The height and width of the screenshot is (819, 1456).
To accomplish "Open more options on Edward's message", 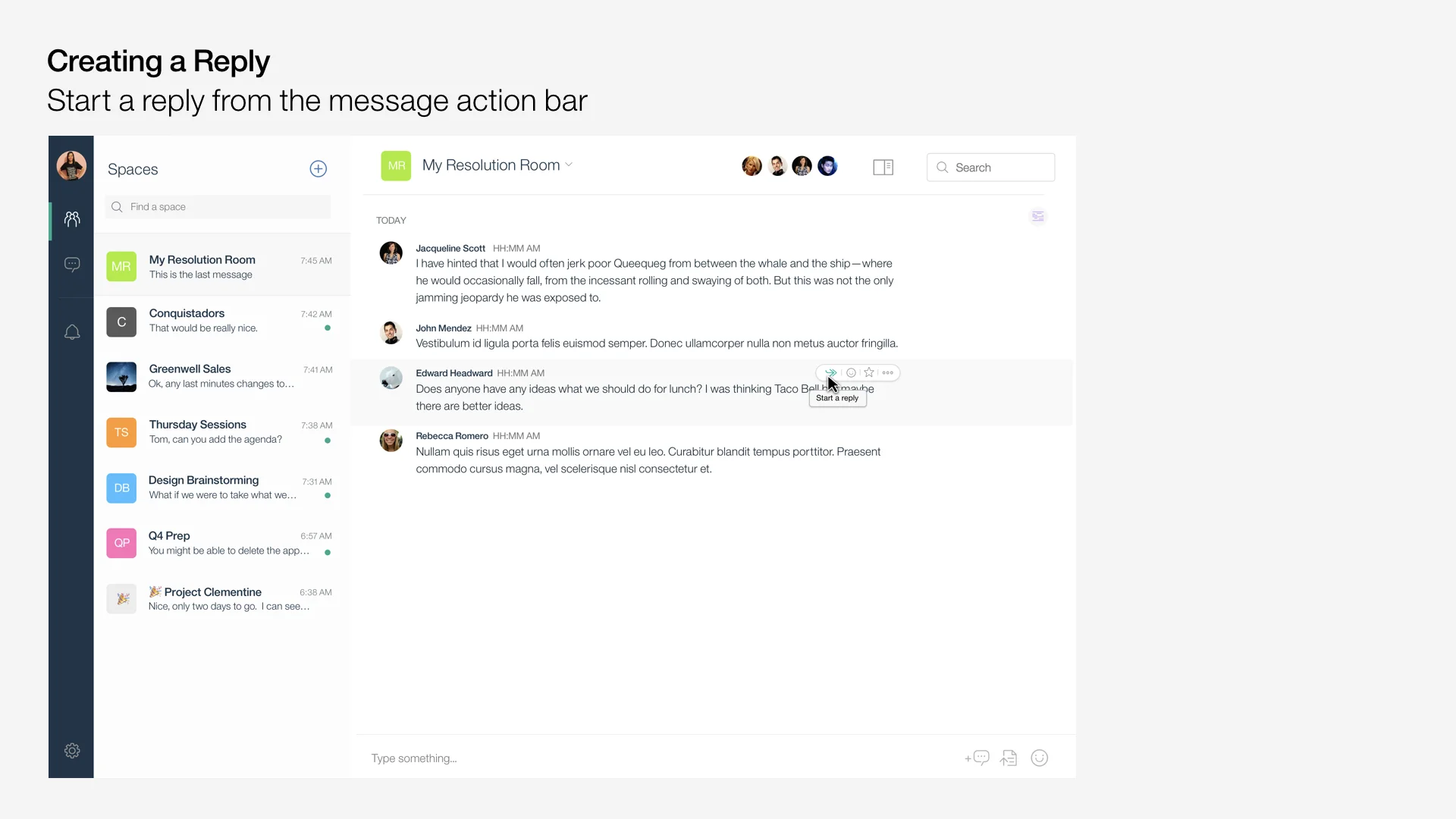I will 888,372.
